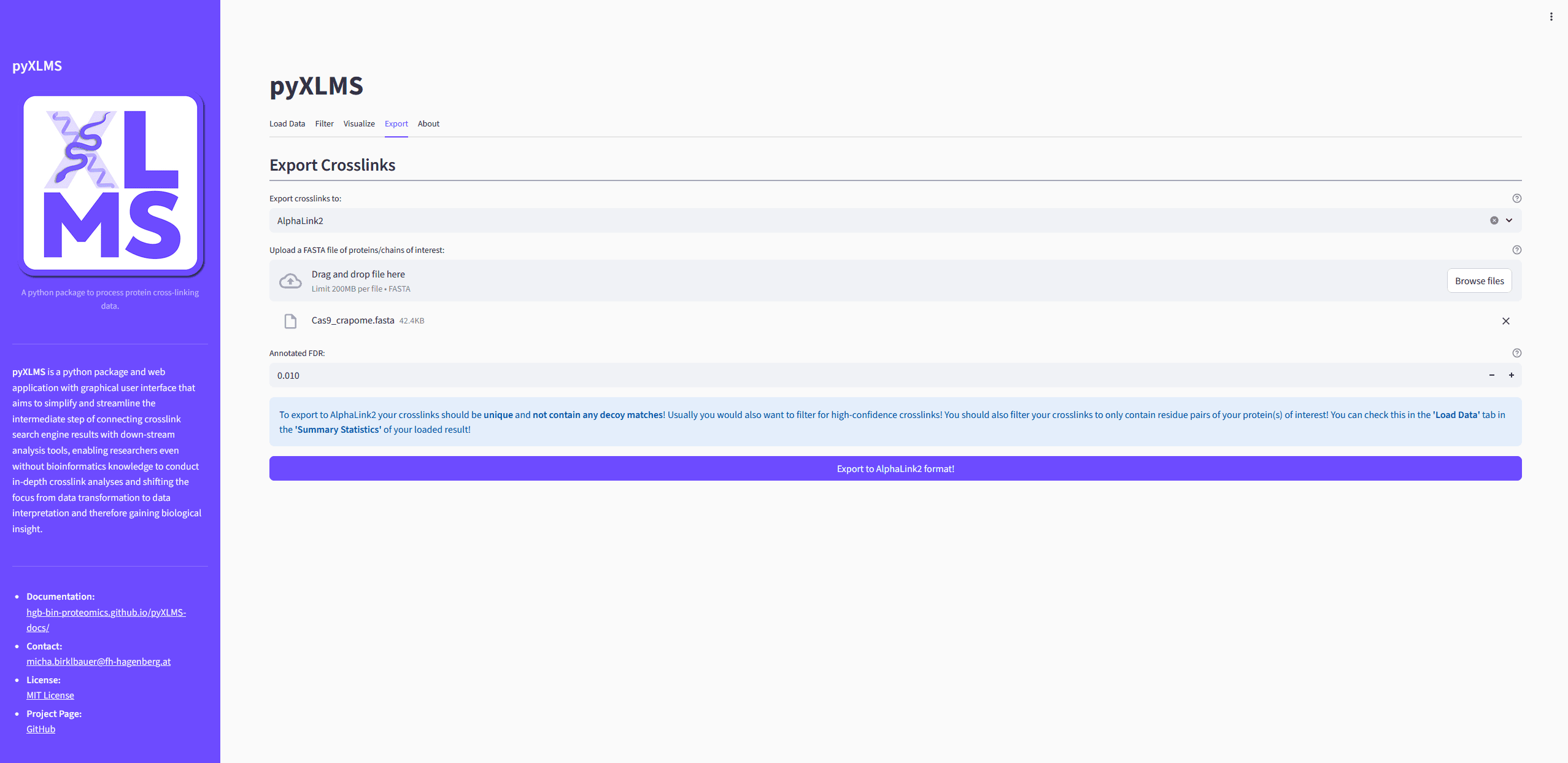
Task: Clear the AlphaLink2 selection
Action: pos(1494,220)
